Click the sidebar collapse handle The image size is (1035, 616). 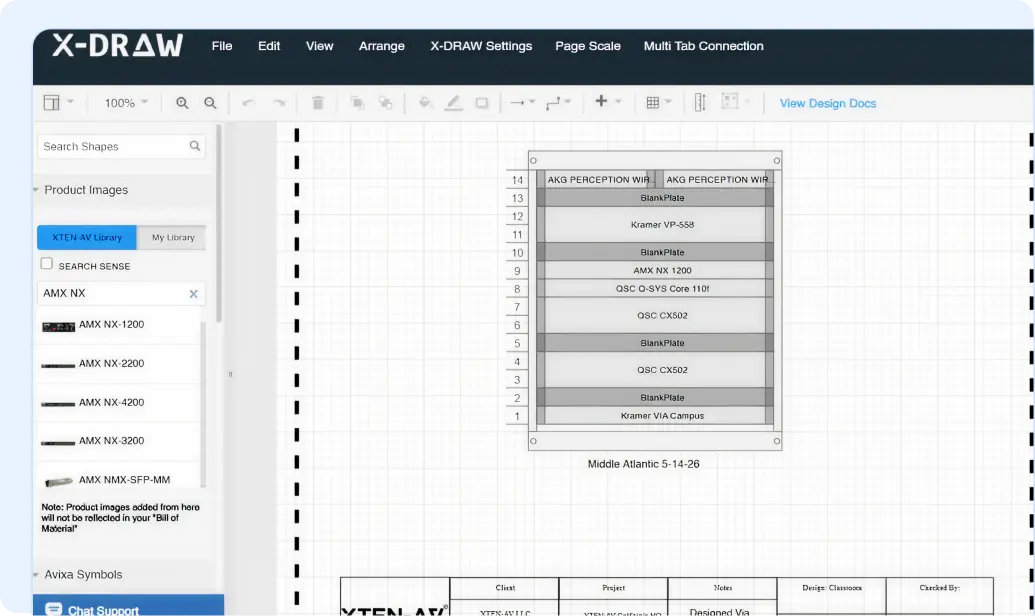230,374
